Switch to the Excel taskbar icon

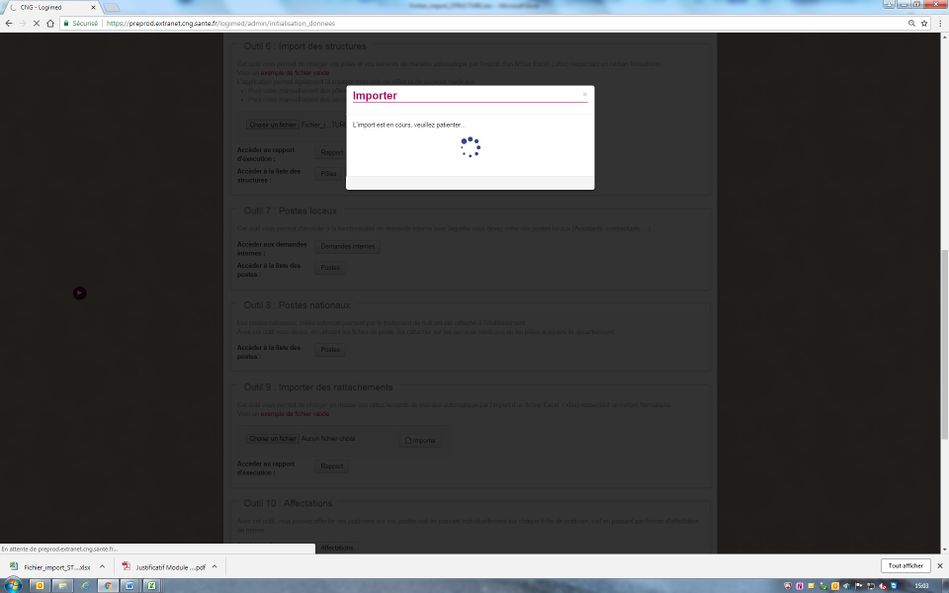151,585
